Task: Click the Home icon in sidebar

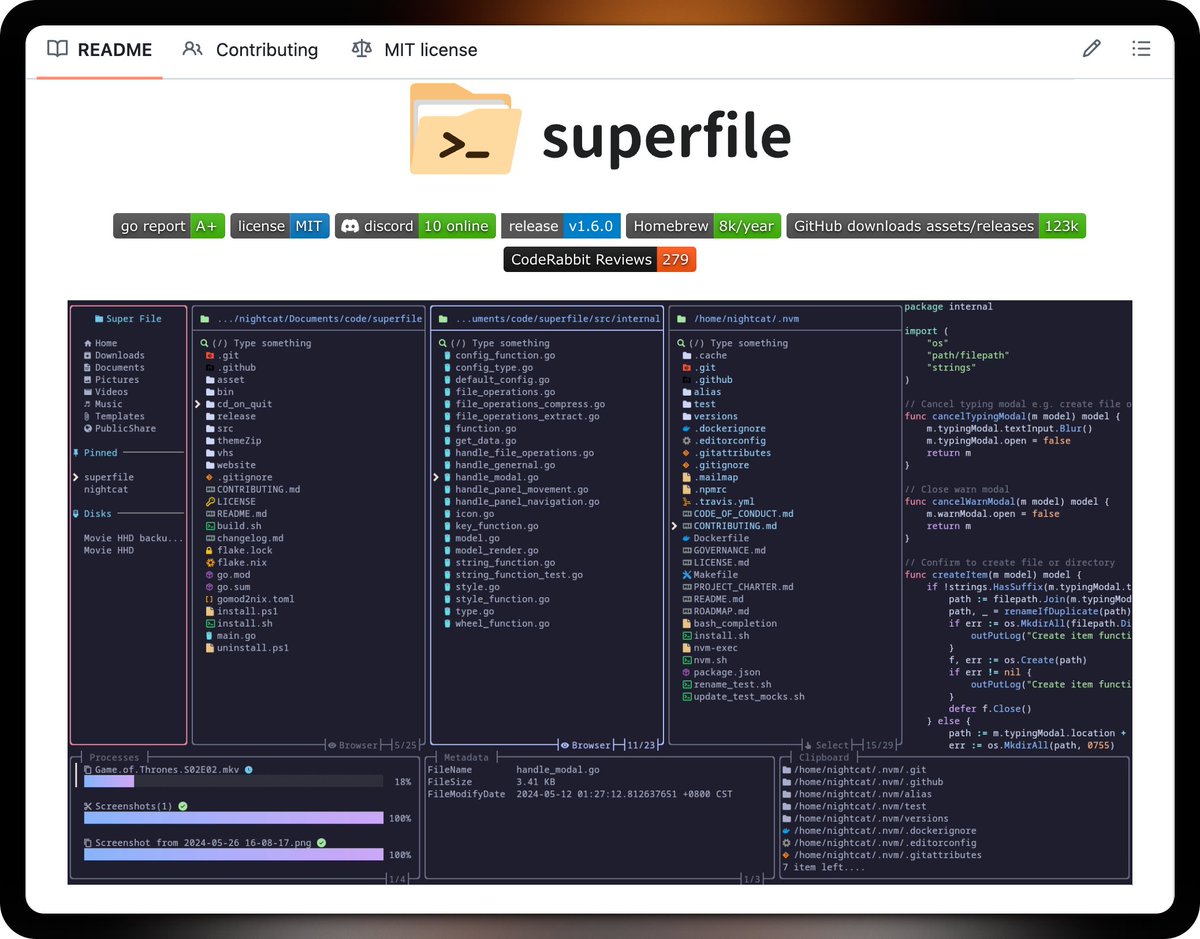Action: coord(88,343)
